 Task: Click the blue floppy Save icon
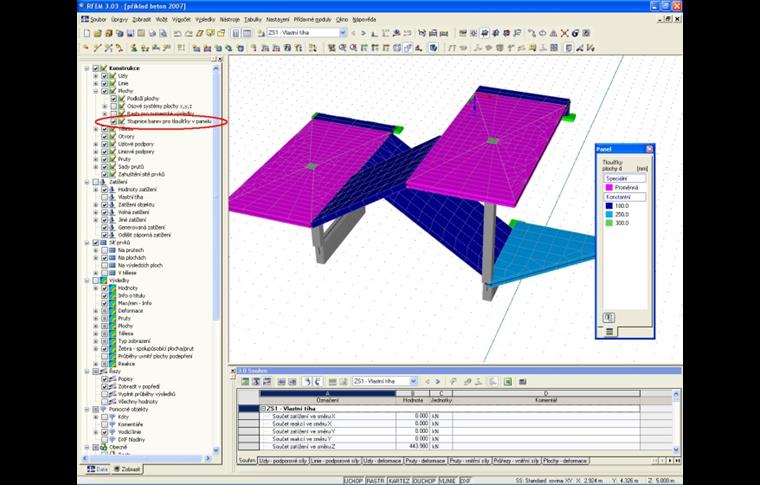pyautogui.click(x=130, y=33)
